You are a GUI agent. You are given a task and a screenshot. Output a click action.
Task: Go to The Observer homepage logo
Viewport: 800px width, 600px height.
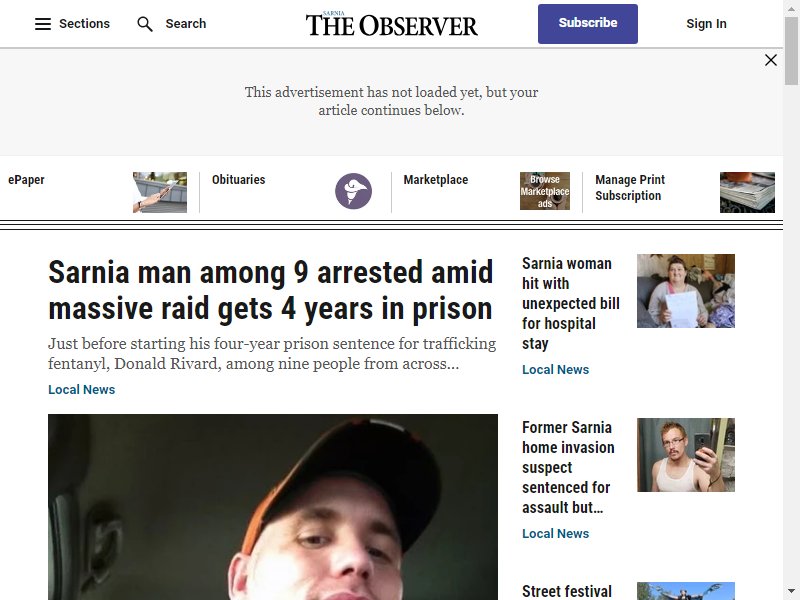click(391, 24)
